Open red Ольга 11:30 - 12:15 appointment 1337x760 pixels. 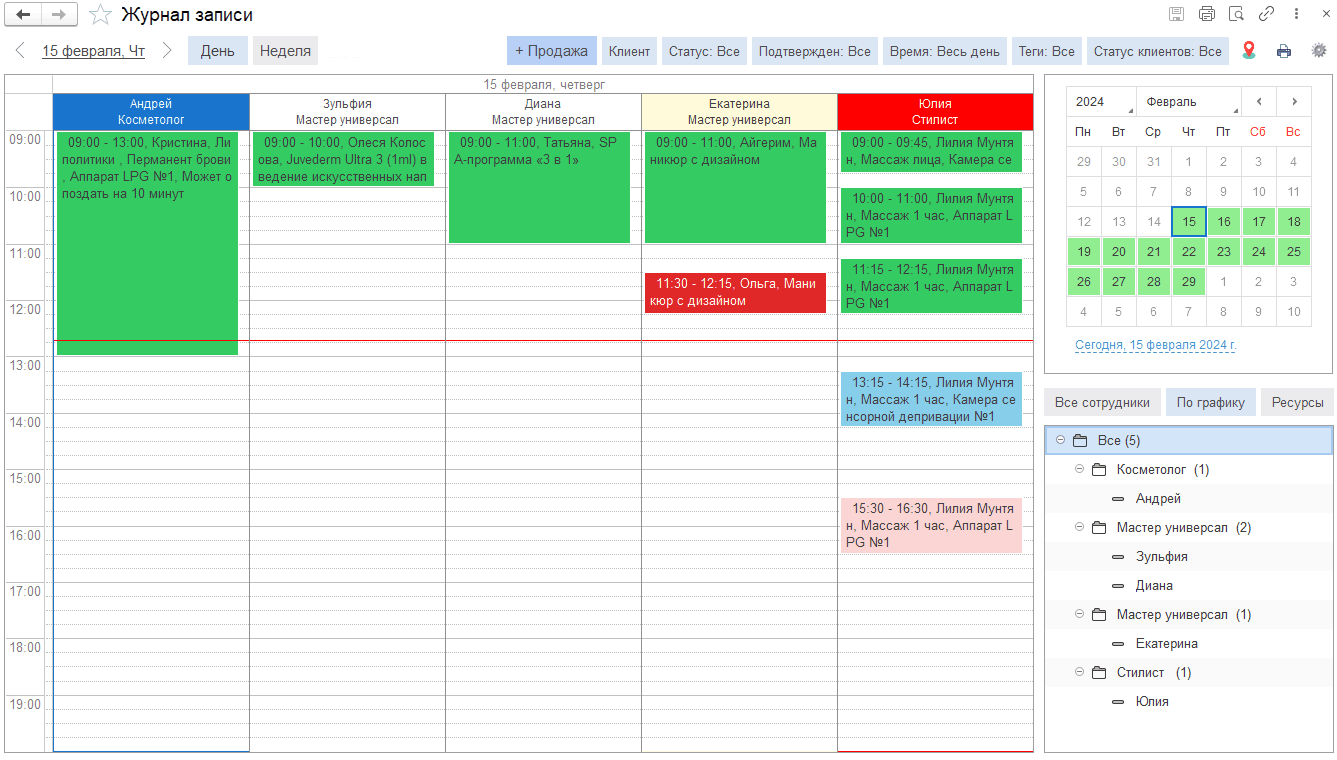735,293
